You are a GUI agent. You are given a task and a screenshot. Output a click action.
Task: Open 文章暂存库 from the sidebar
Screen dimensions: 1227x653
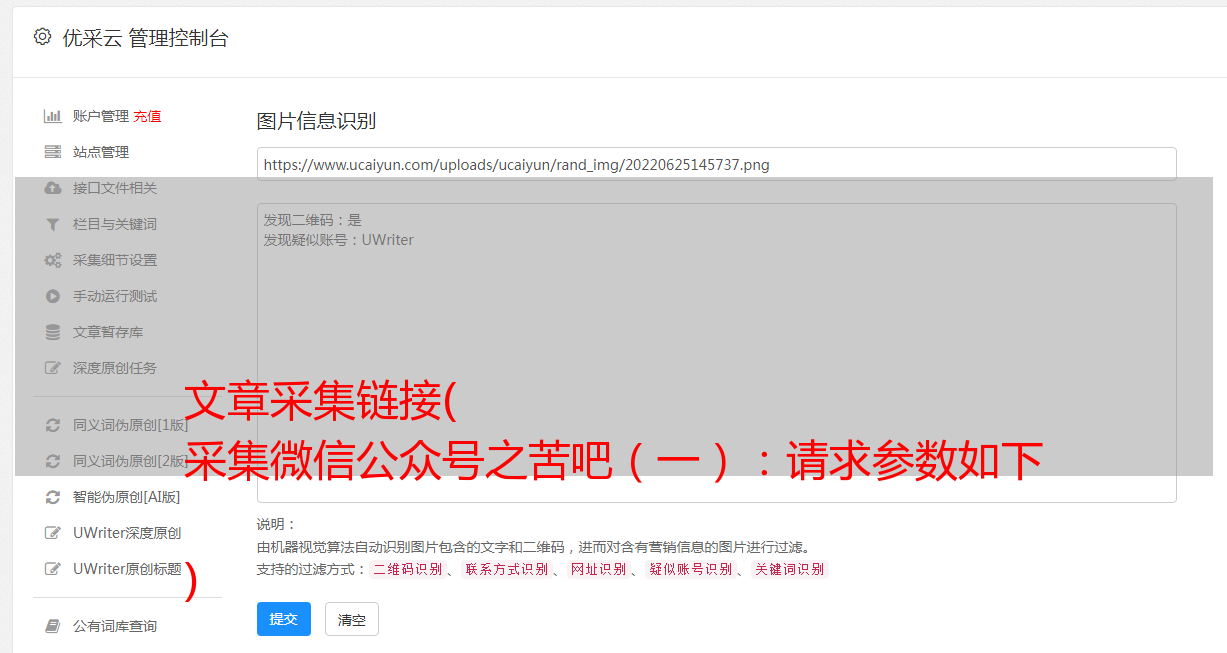[108, 332]
